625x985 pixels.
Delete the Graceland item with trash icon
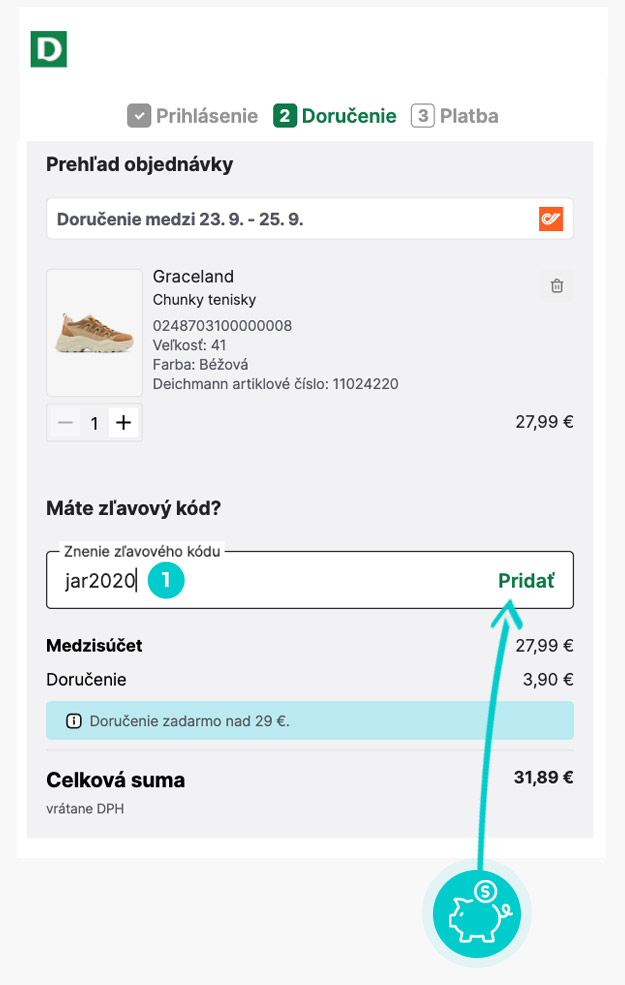[x=557, y=286]
